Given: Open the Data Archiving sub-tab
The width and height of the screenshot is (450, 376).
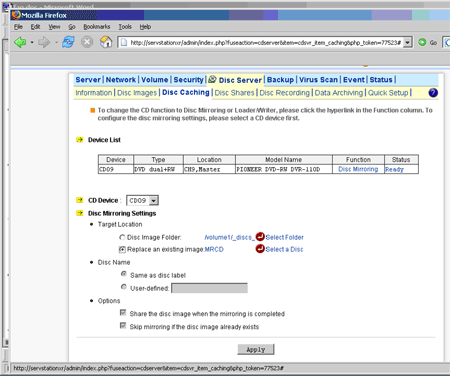Looking at the screenshot, I should coord(339,93).
